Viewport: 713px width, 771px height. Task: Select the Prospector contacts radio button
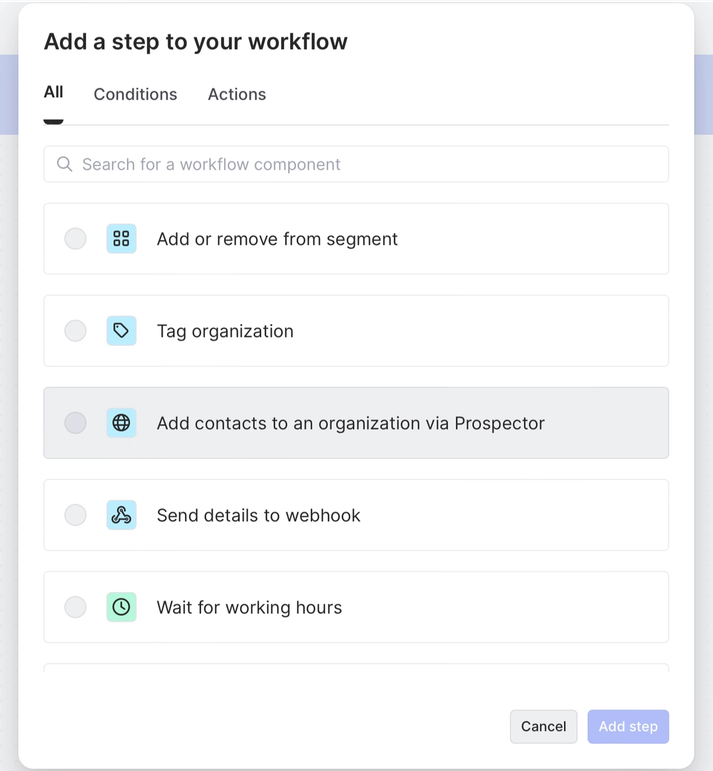(x=75, y=423)
